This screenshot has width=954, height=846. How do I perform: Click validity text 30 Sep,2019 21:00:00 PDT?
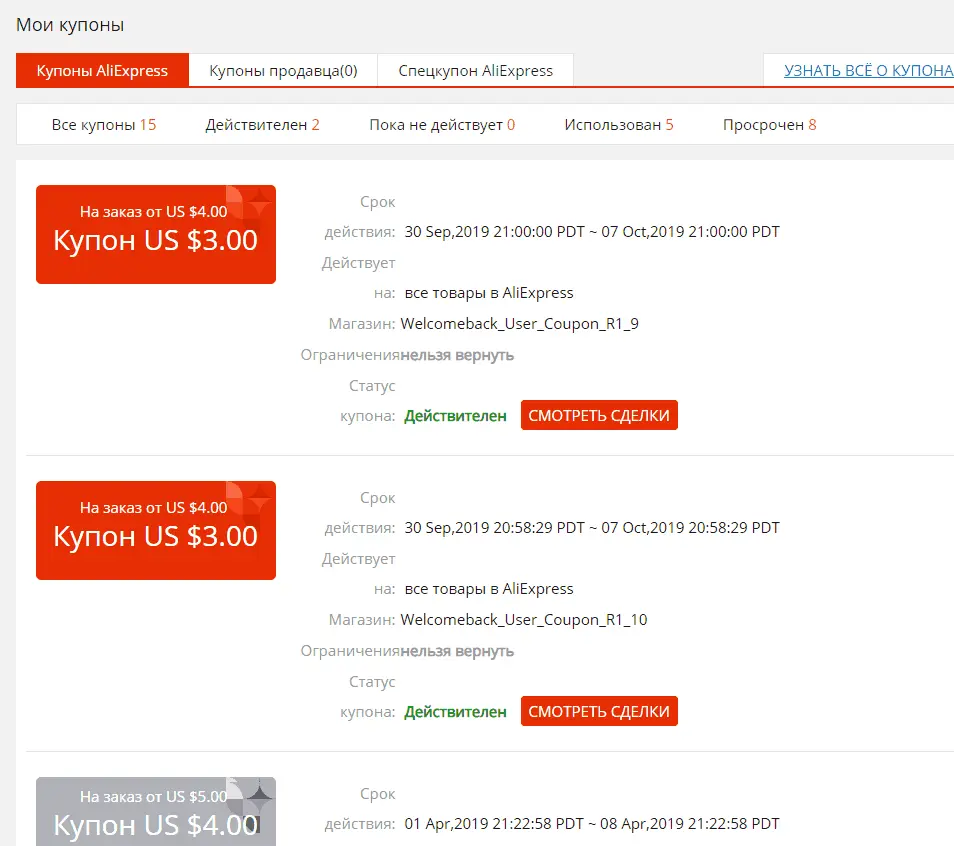point(495,232)
